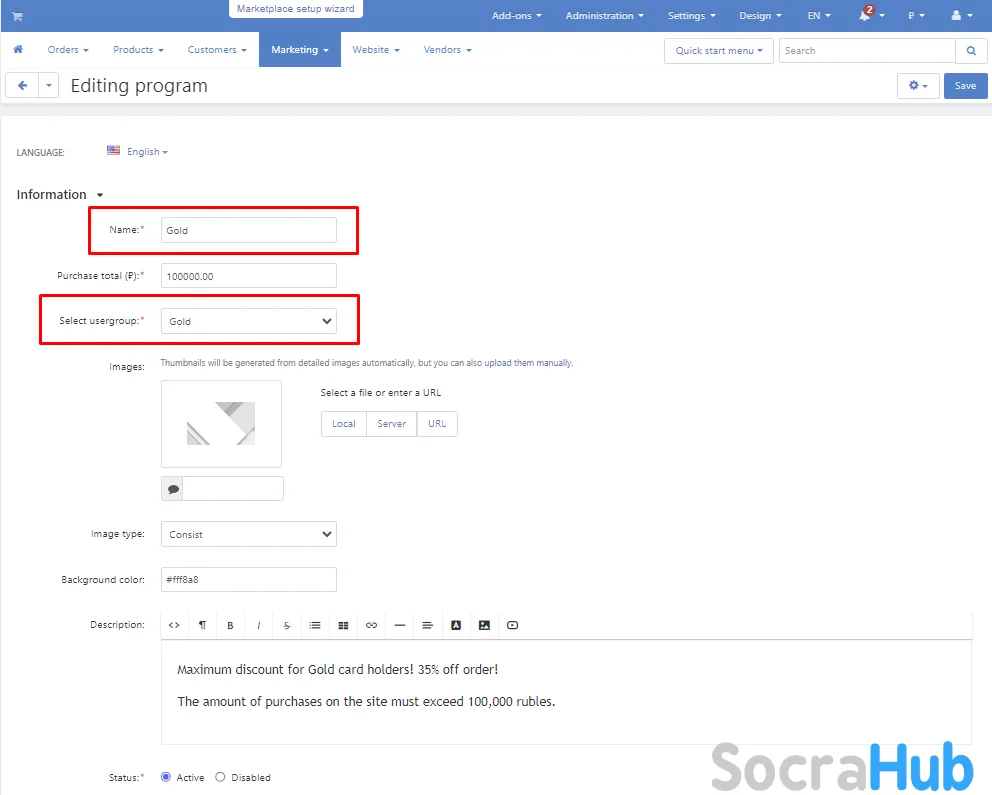Click the Purchase total input field
The image size is (992, 795).
(249, 276)
